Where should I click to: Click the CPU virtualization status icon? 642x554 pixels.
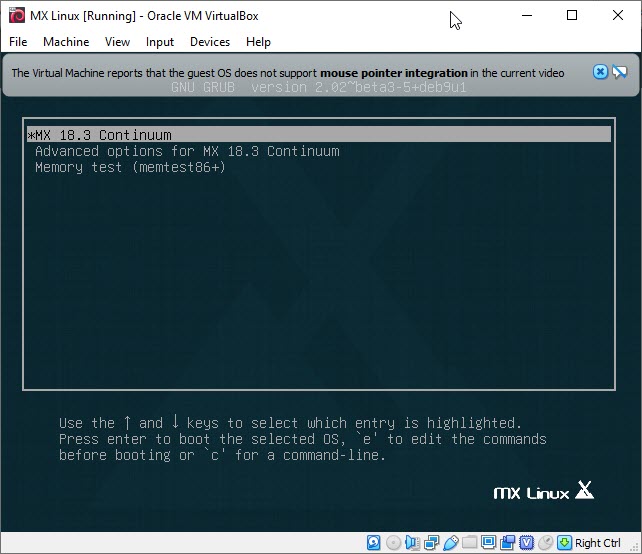coord(527,543)
